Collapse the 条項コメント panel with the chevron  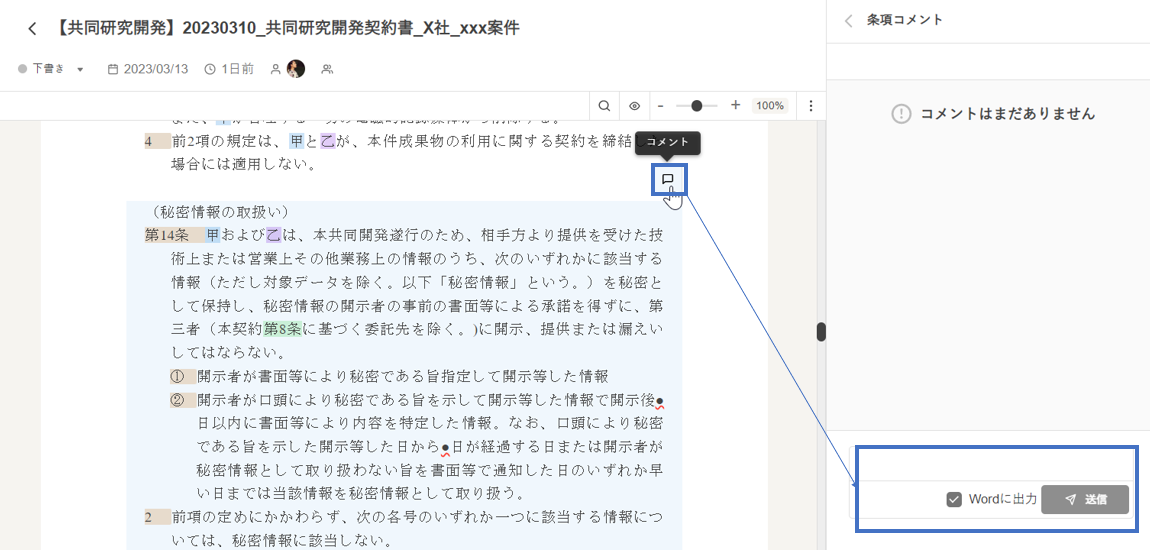pyautogui.click(x=849, y=20)
